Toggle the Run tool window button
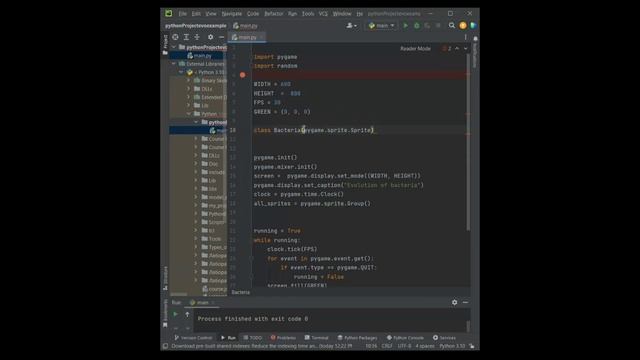 pyautogui.click(x=228, y=338)
